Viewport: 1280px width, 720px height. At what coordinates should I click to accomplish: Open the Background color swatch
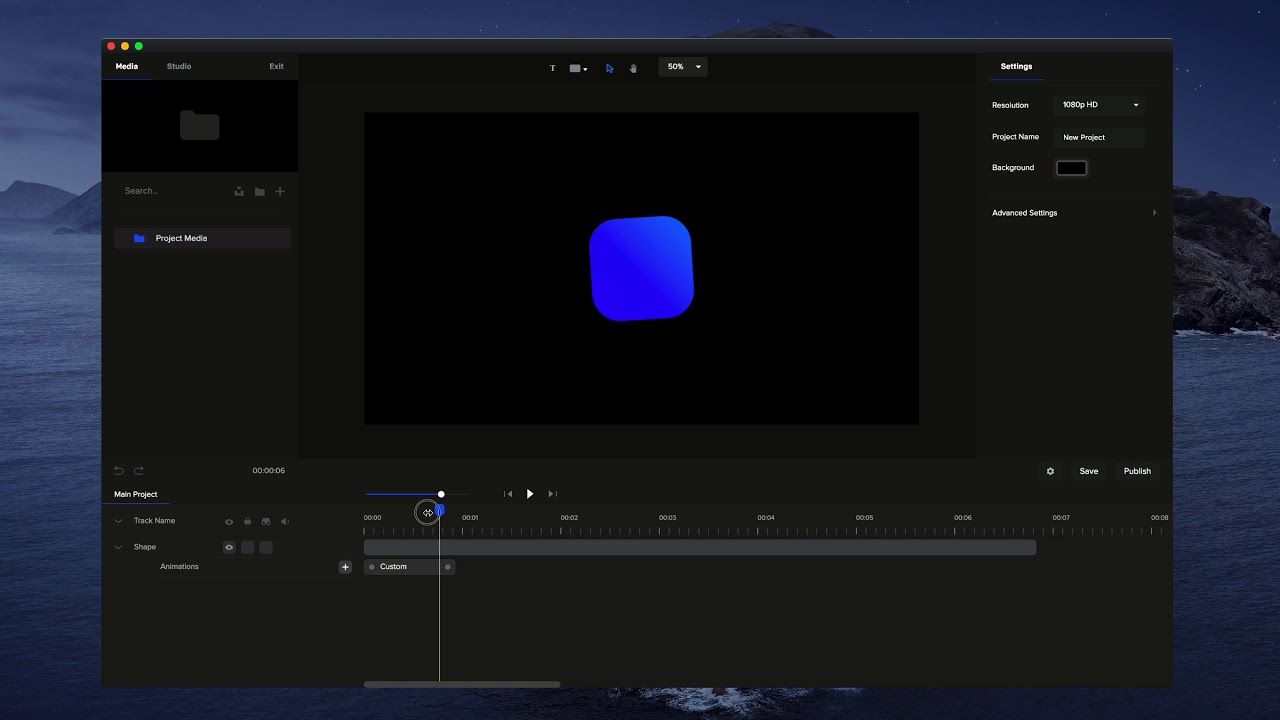click(1071, 168)
